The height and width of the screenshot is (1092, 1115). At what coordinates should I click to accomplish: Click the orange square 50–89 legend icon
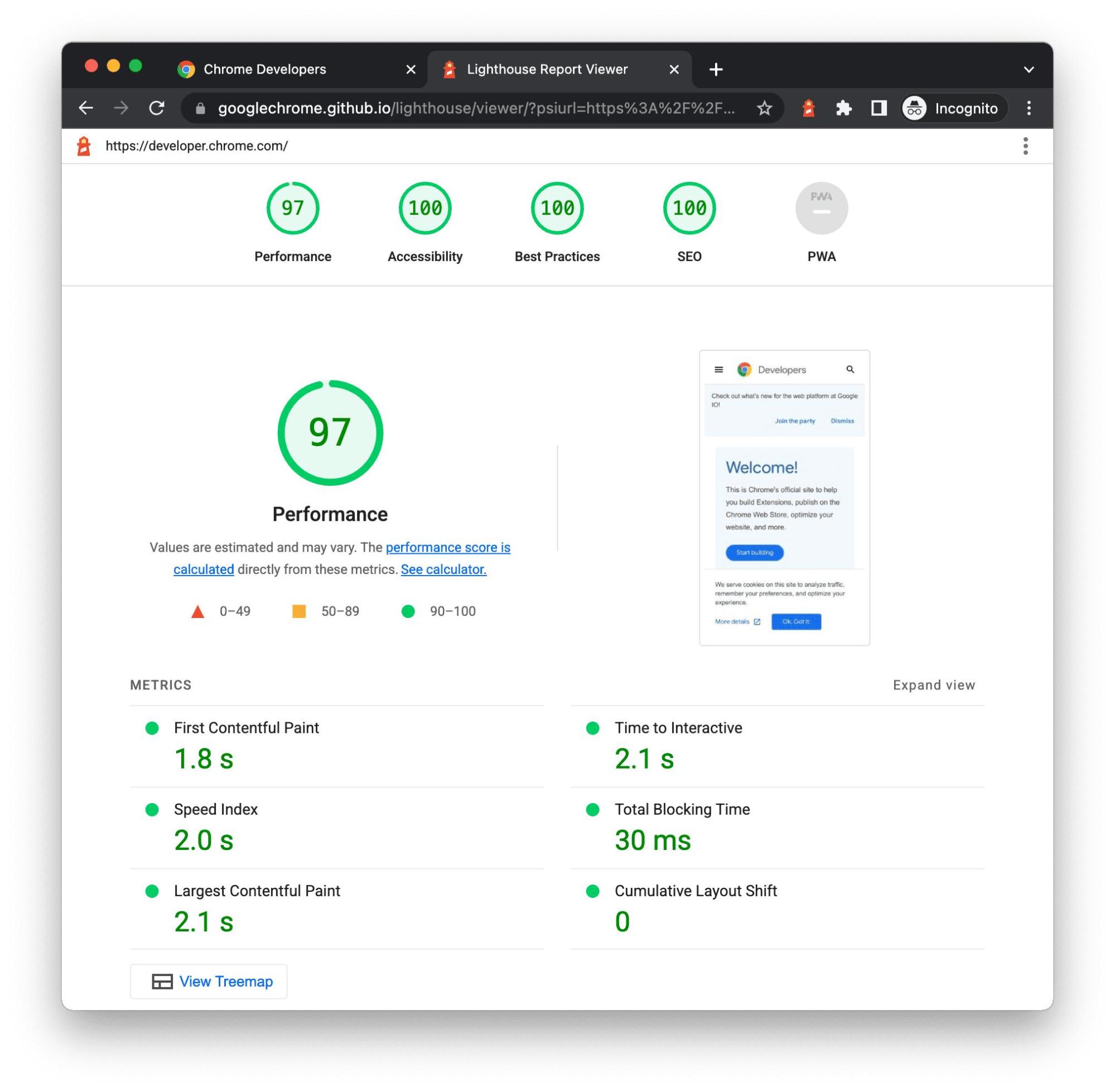(299, 611)
